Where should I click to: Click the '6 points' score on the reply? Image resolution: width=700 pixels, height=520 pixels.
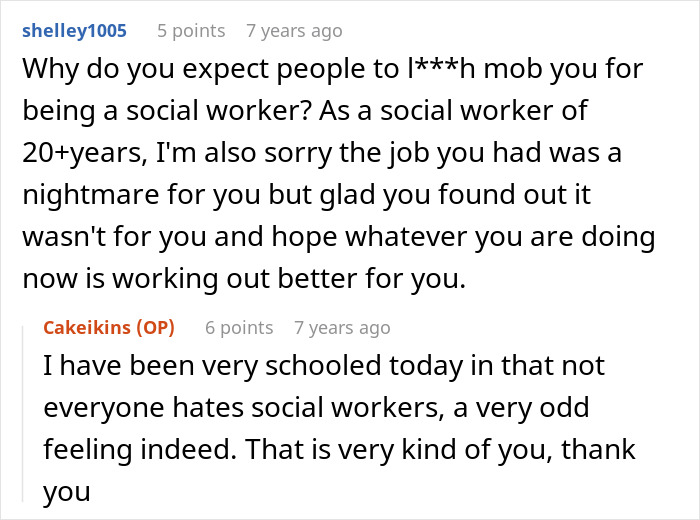[x=239, y=328]
